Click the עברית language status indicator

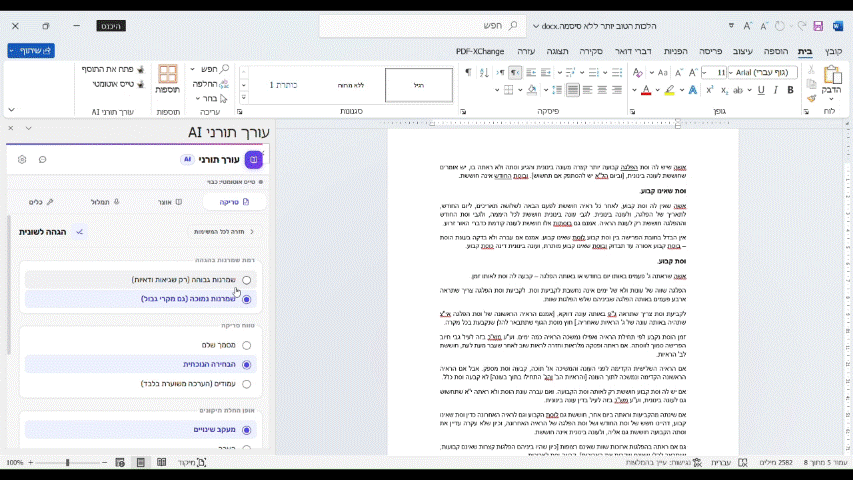721,463
